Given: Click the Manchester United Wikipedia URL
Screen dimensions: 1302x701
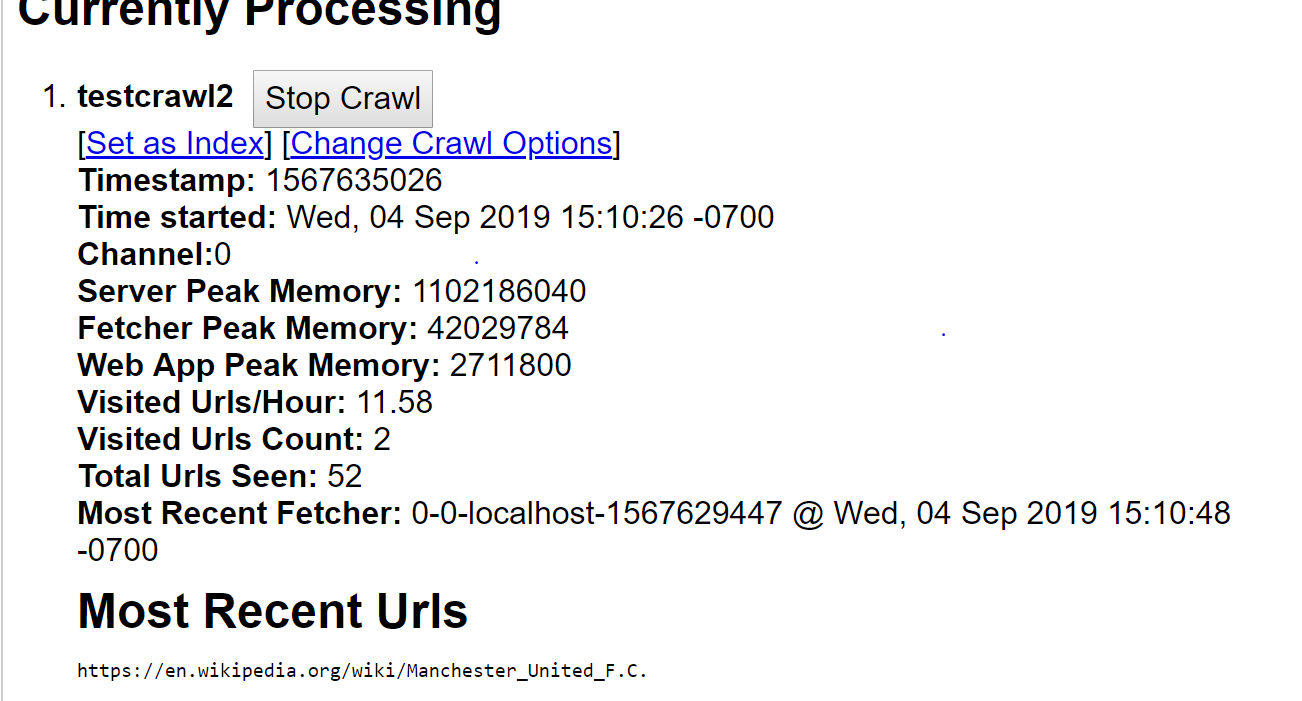Looking at the screenshot, I should tap(363, 671).
